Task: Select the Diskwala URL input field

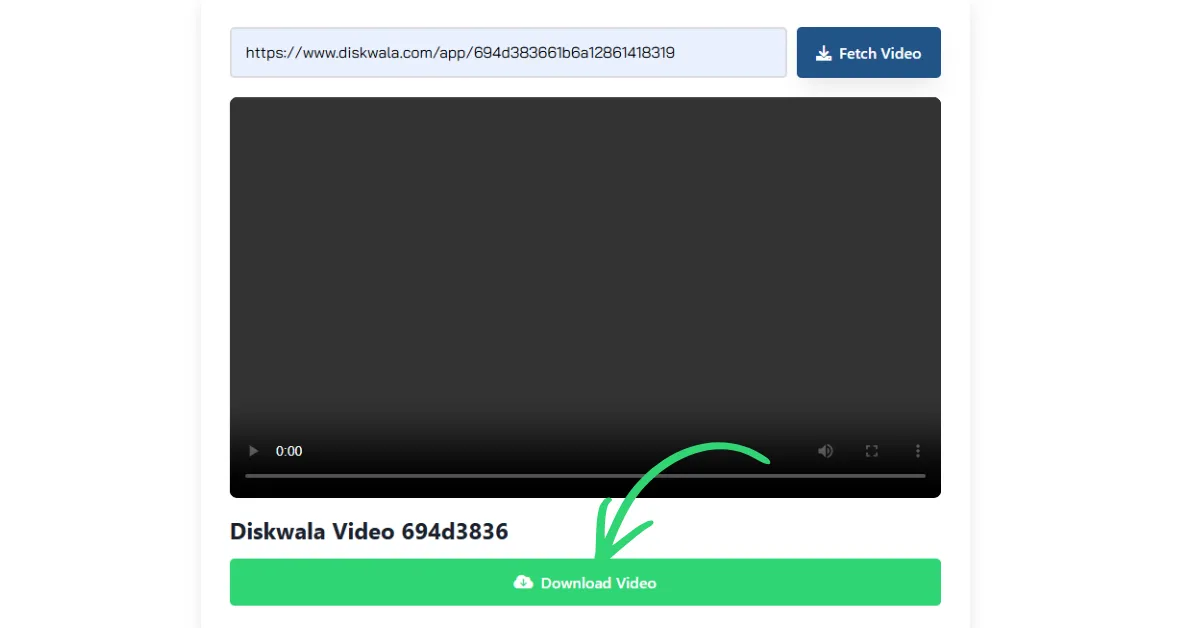Action: 508,52
